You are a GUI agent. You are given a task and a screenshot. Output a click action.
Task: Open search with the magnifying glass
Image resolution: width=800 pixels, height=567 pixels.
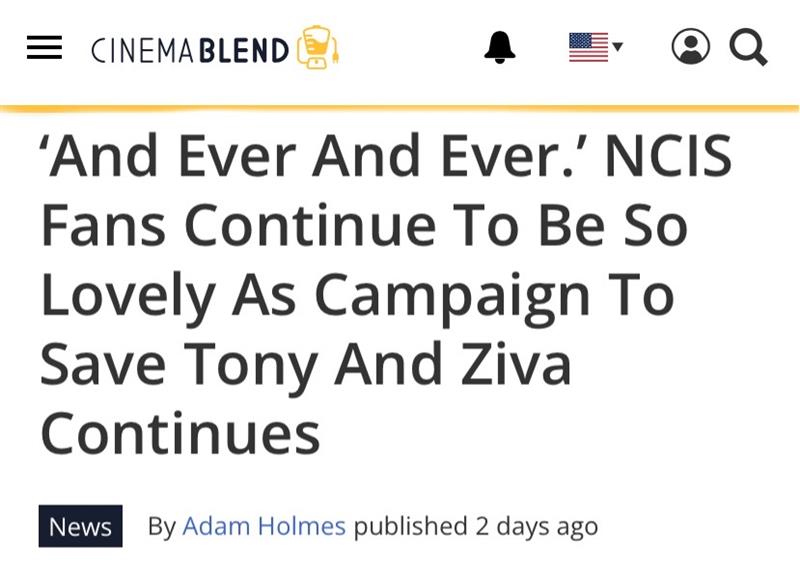[x=748, y=47]
